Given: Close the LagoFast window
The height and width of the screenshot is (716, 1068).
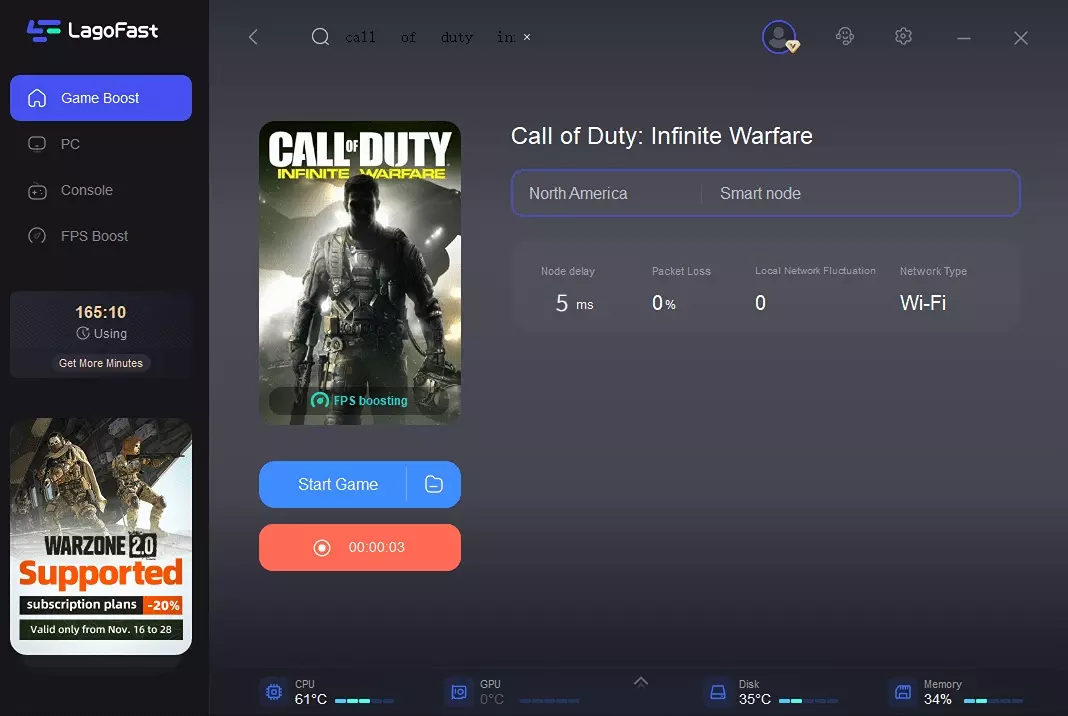Looking at the screenshot, I should click(1020, 38).
